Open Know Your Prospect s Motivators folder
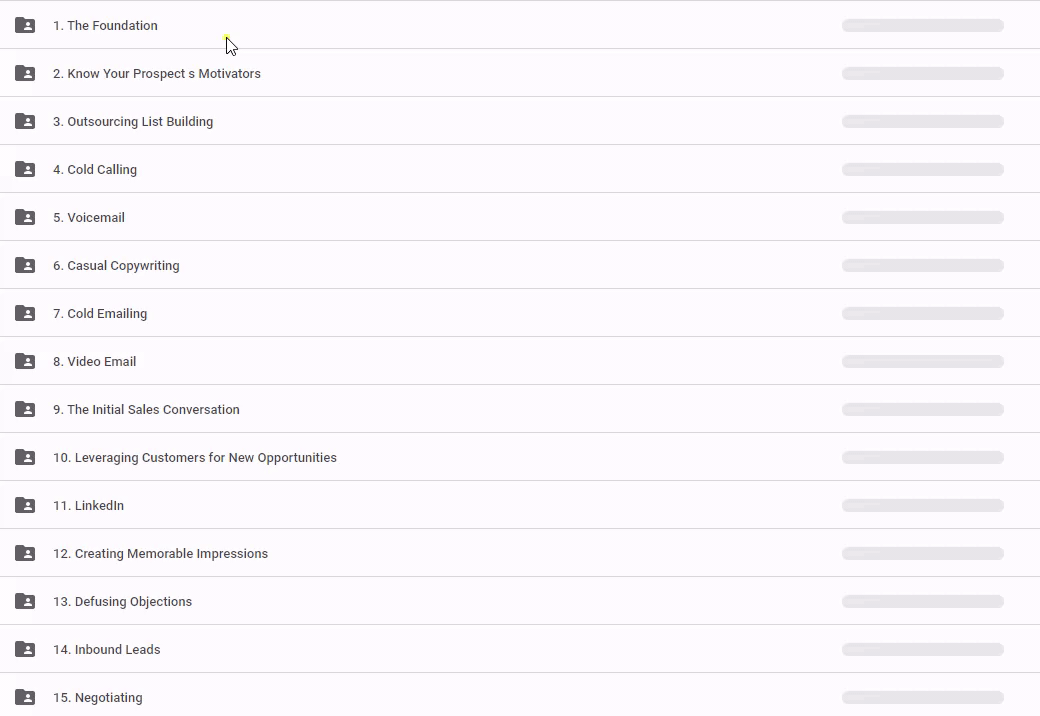The width and height of the screenshot is (1040, 716). point(157,74)
